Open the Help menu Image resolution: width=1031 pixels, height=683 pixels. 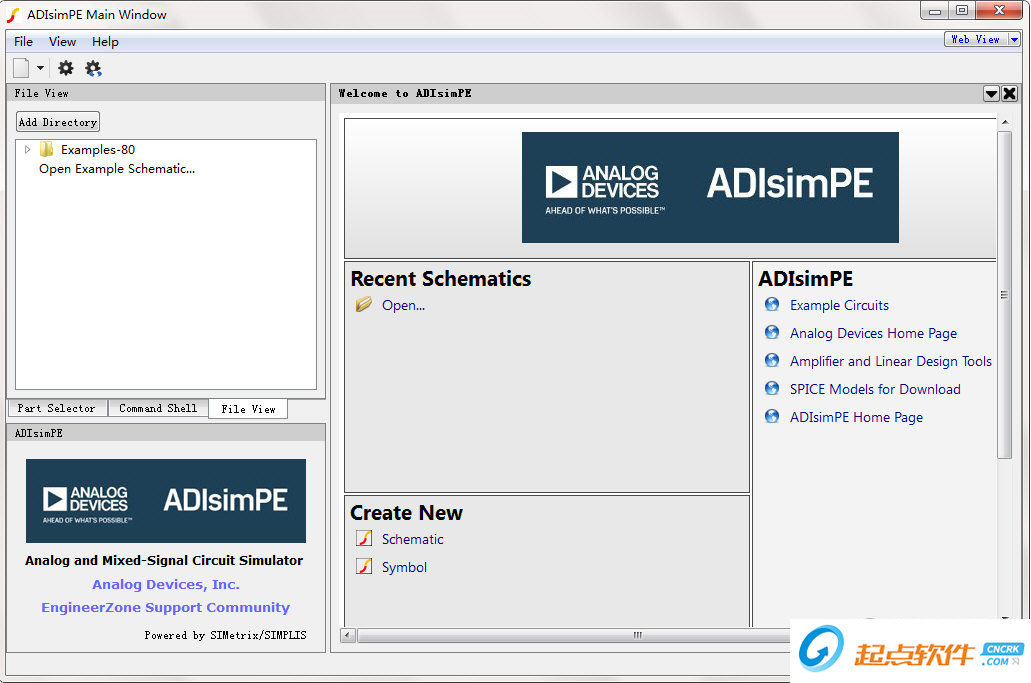105,41
